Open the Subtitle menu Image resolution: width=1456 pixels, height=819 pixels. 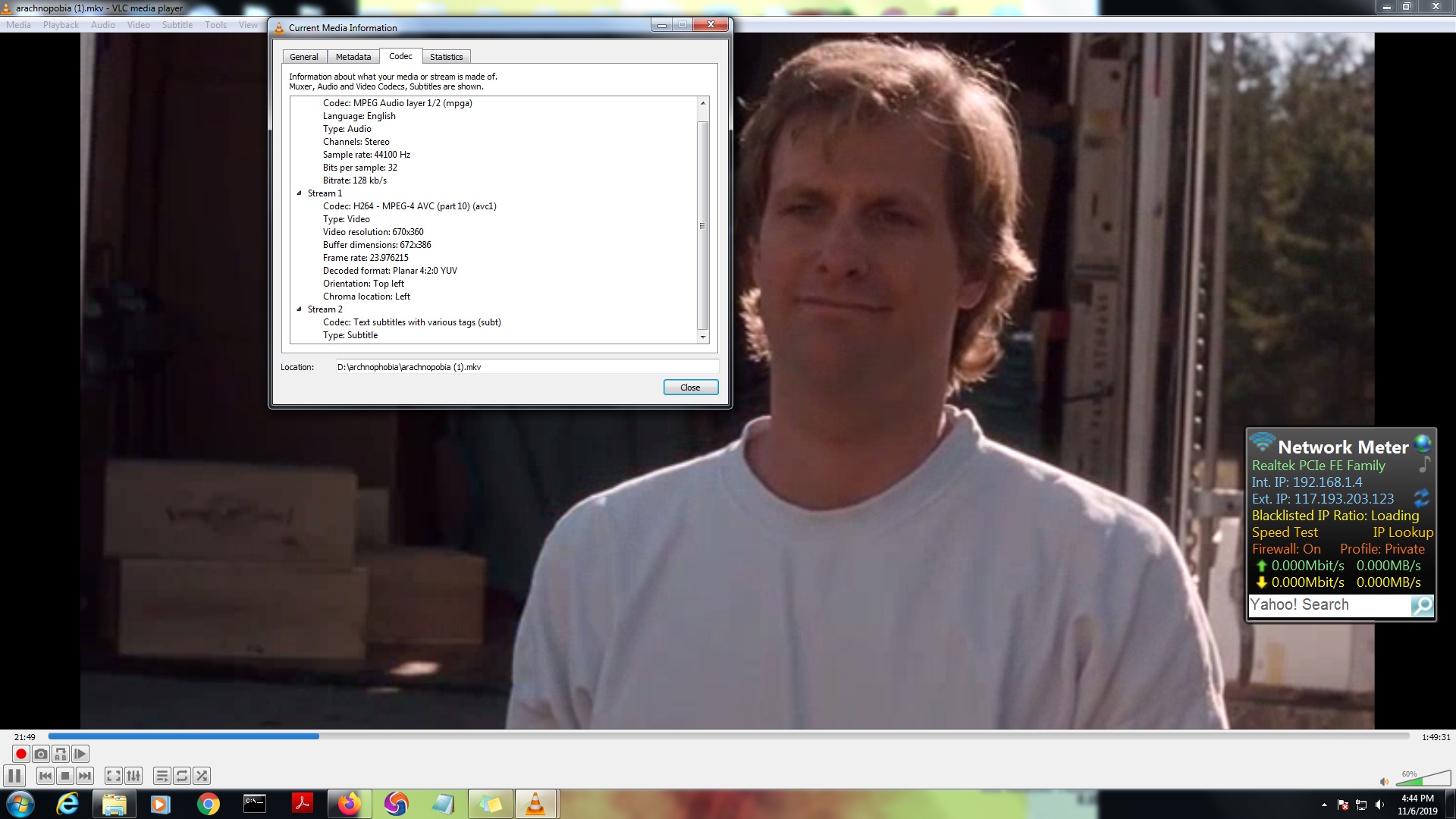click(177, 25)
